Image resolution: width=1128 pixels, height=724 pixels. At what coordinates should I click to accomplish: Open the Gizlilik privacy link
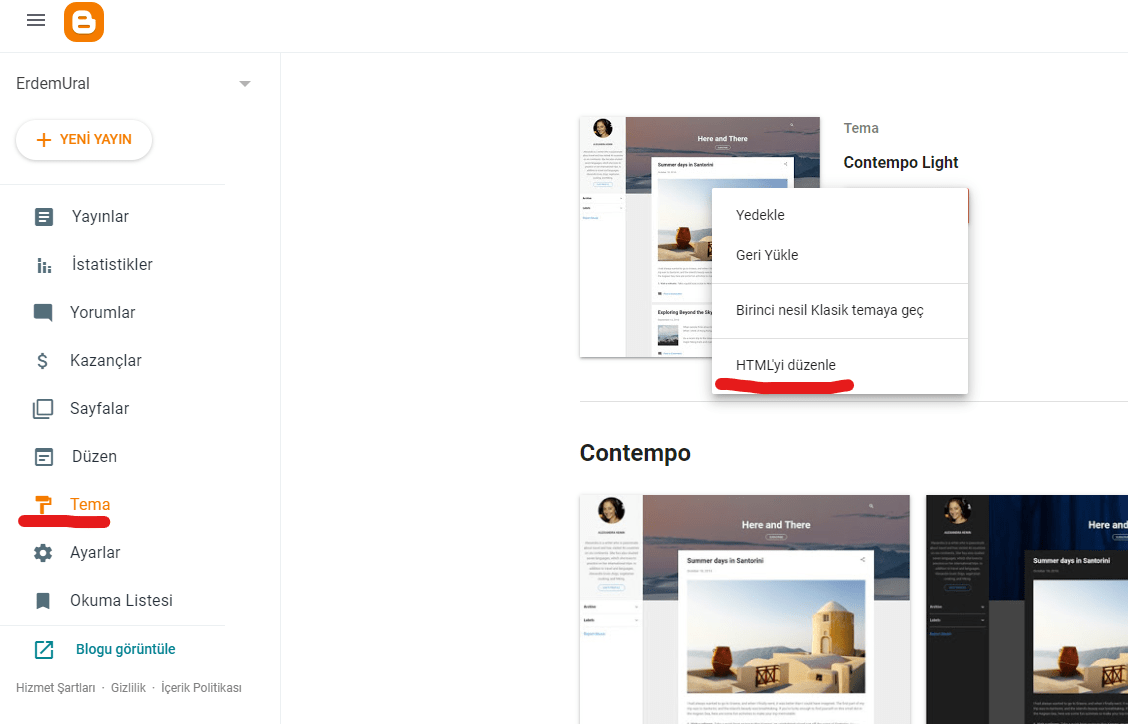pos(128,688)
